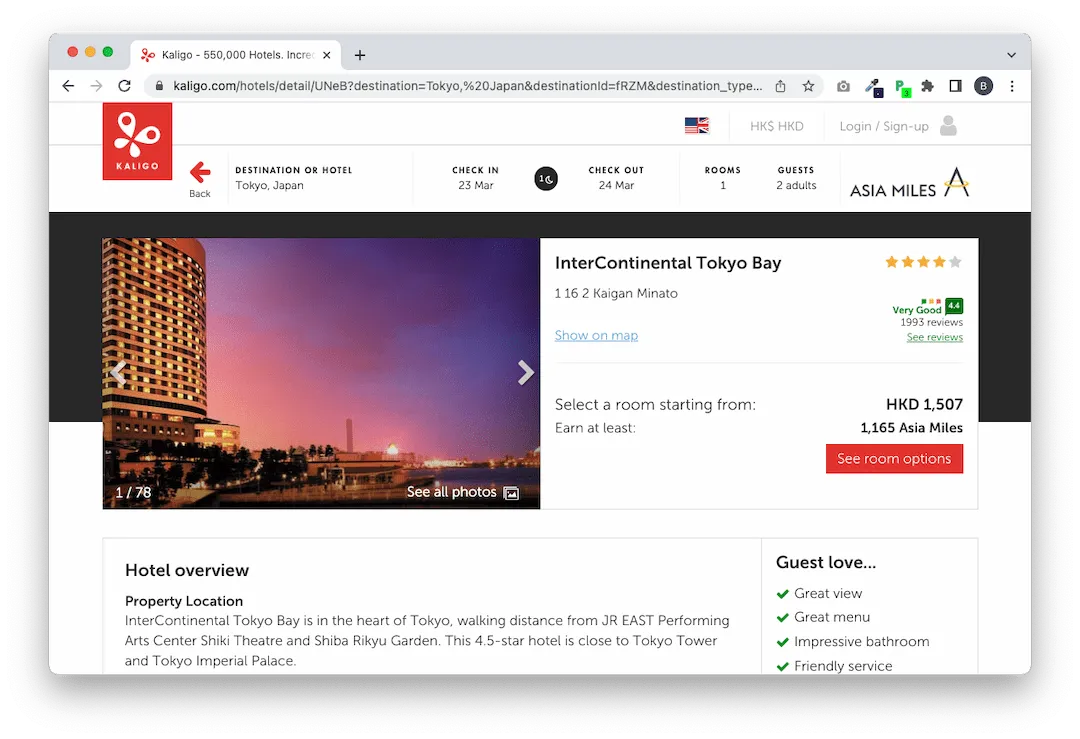Reload the page
This screenshot has width=1080, height=739.
(x=124, y=86)
